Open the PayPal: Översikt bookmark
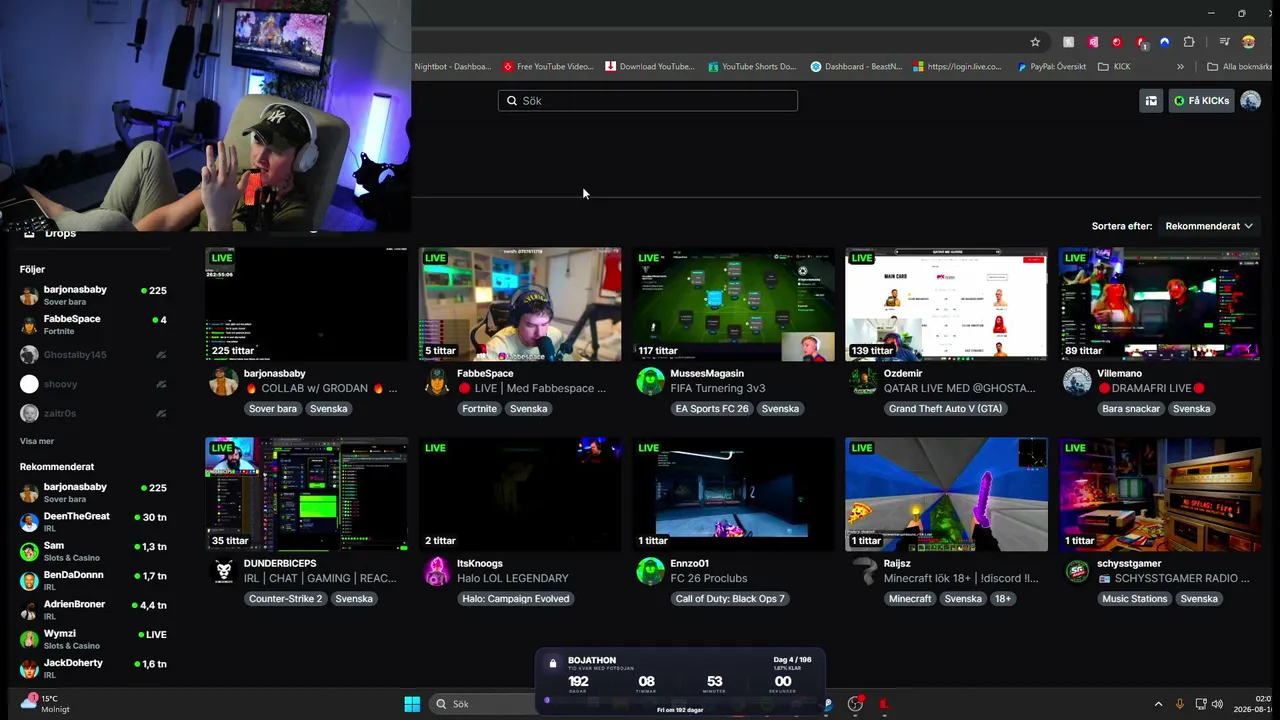Viewport: 1280px width, 720px height. point(1052,67)
